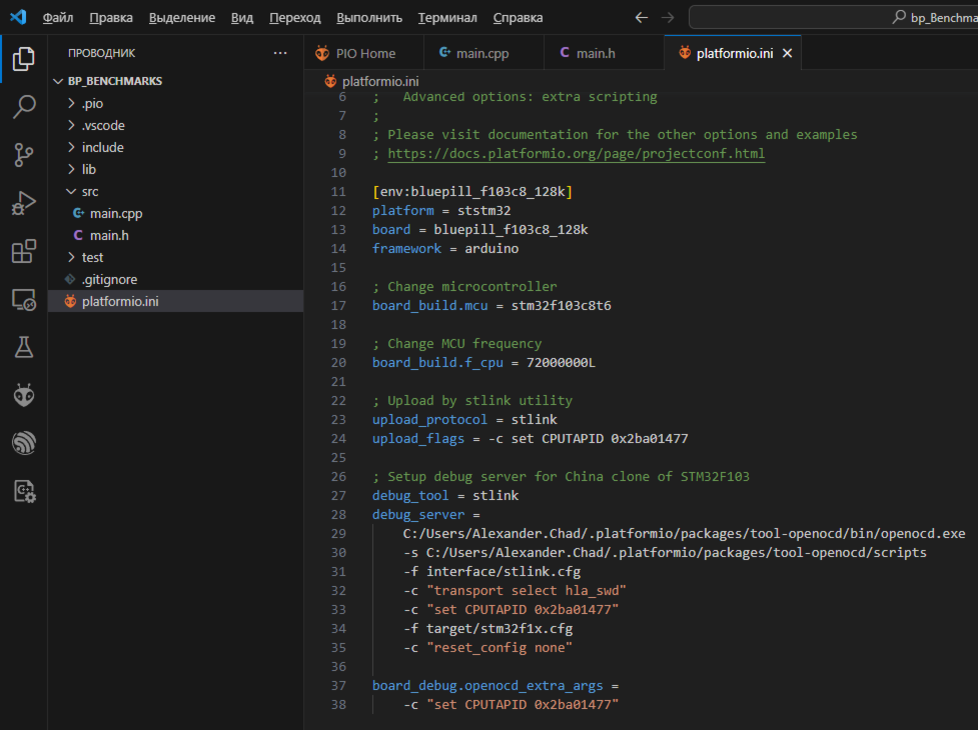The height and width of the screenshot is (730, 978).
Task: Switch to the main.cpp tab
Action: pyautogui.click(x=483, y=53)
